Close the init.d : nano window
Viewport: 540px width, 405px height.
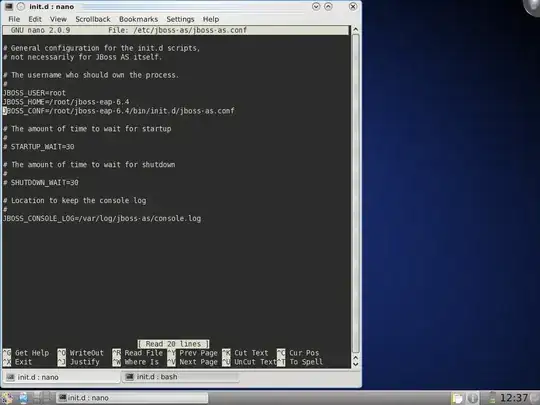pyautogui.click(x=353, y=7)
